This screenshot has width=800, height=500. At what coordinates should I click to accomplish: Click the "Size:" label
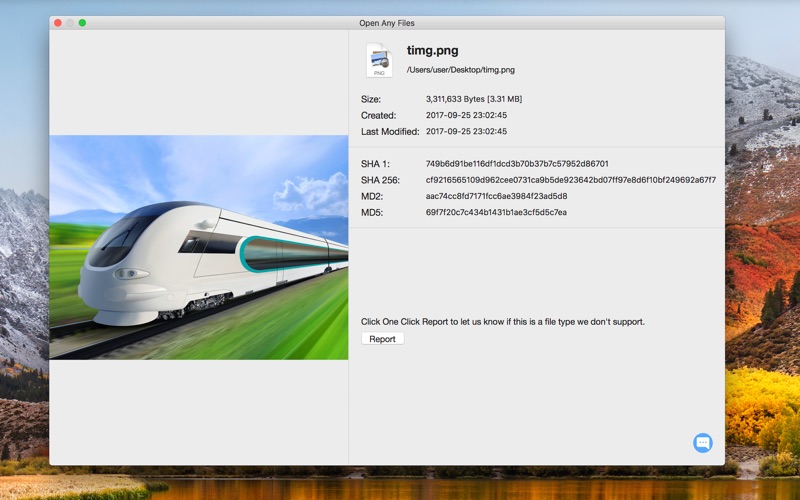coord(371,99)
